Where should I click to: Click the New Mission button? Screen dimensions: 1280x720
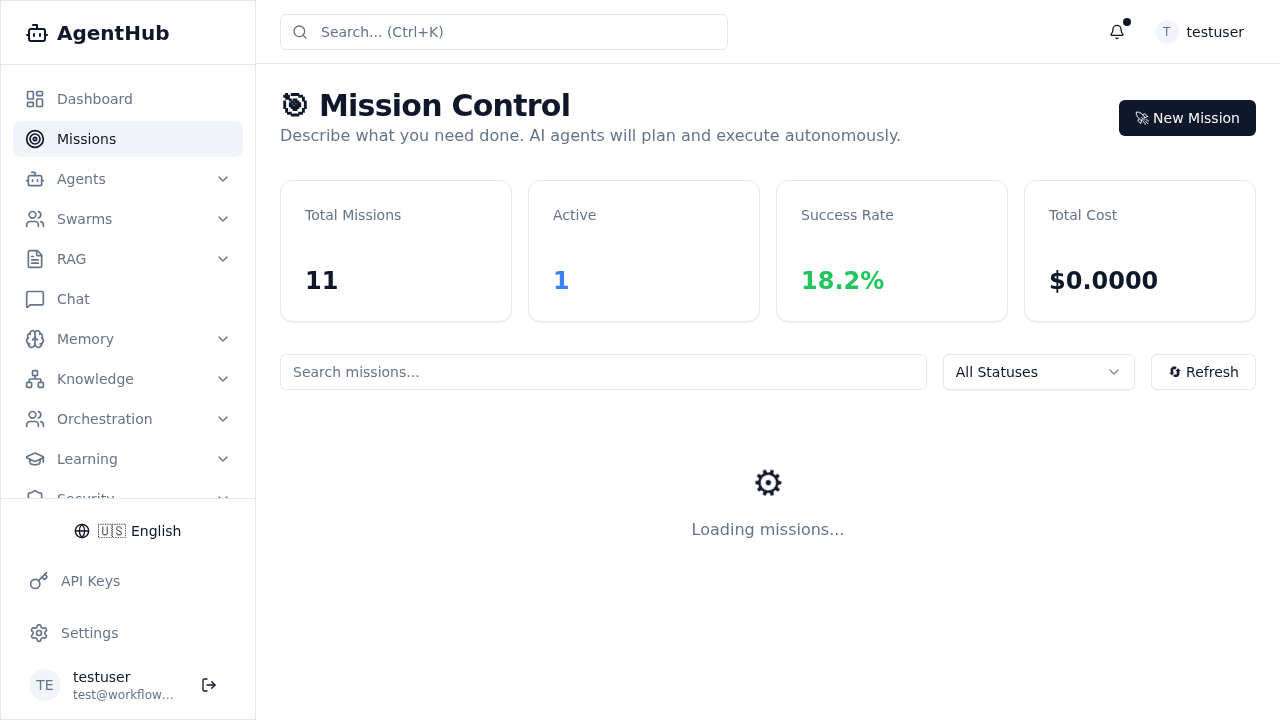(x=1187, y=118)
